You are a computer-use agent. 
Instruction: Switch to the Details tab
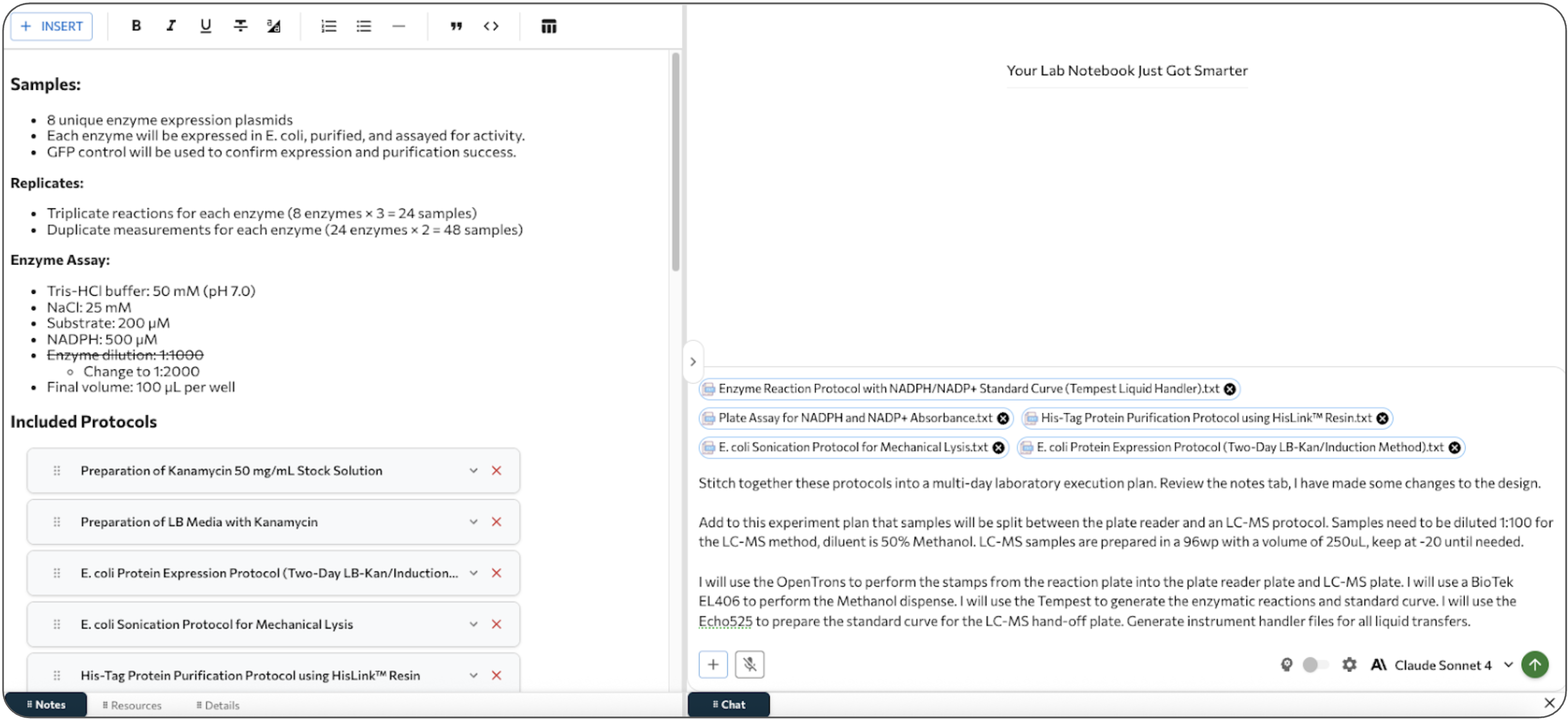coord(218,705)
